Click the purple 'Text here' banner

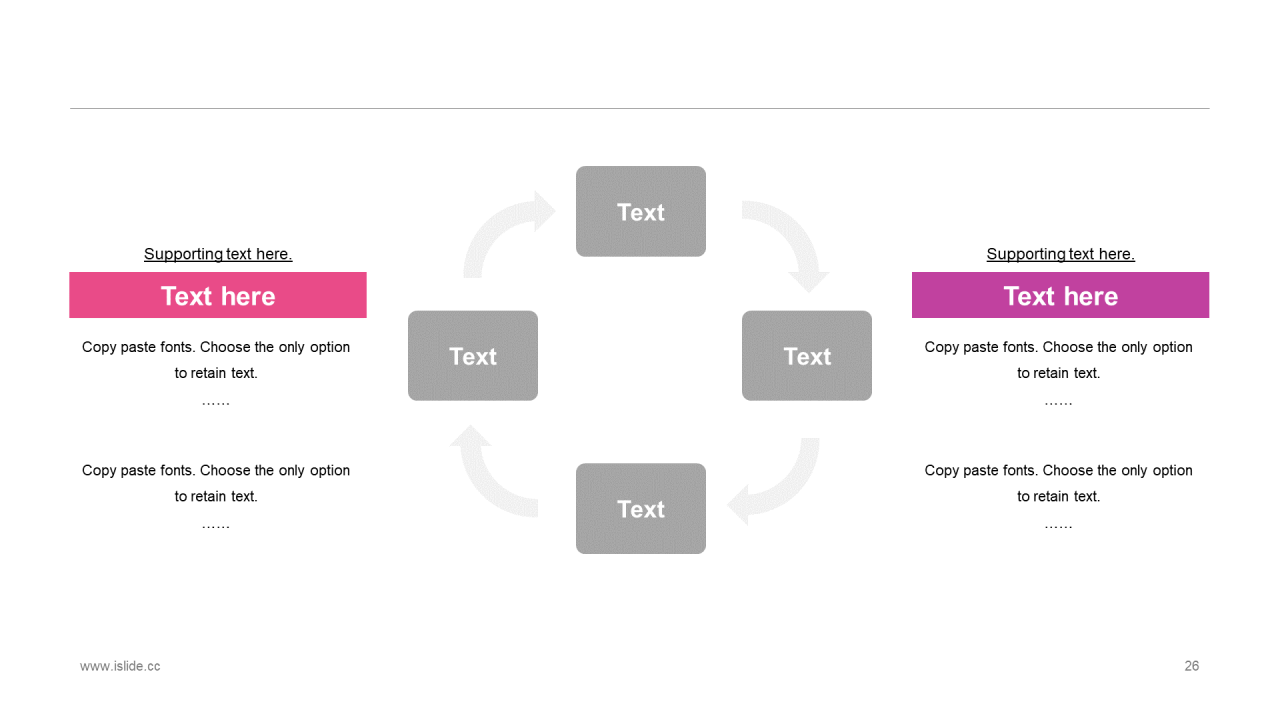coord(1060,295)
